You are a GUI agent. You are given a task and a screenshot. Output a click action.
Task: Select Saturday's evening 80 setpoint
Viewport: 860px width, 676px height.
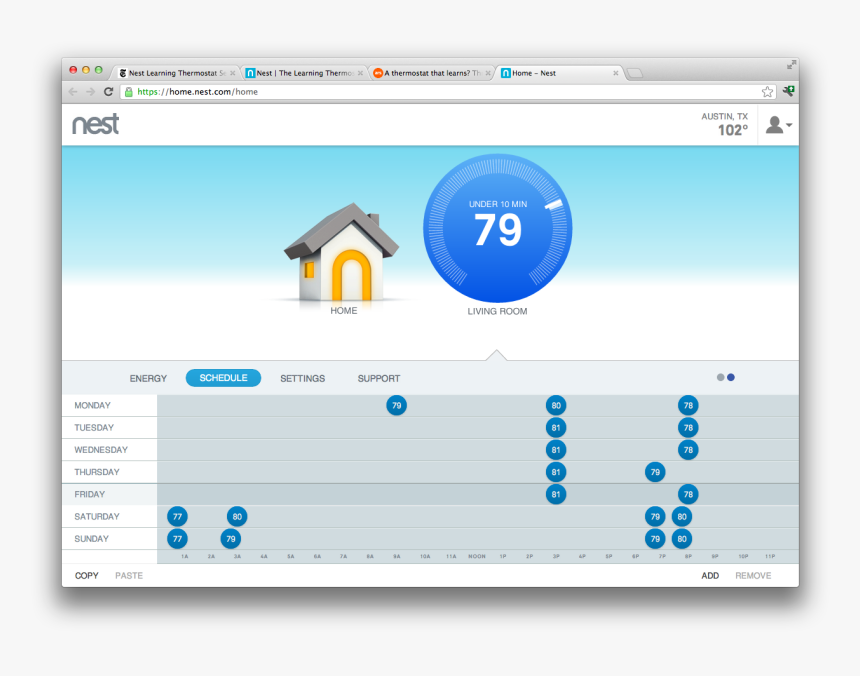(682, 516)
